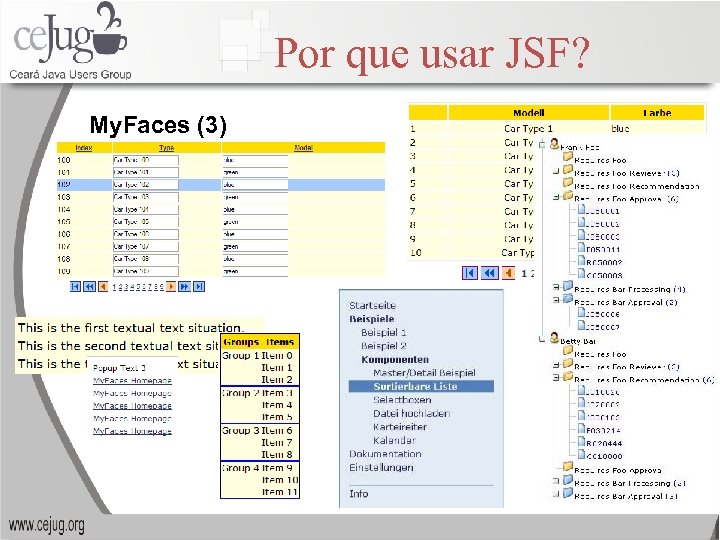
Task: Click Dokumentation in the navigation menu
Action: coord(385,454)
